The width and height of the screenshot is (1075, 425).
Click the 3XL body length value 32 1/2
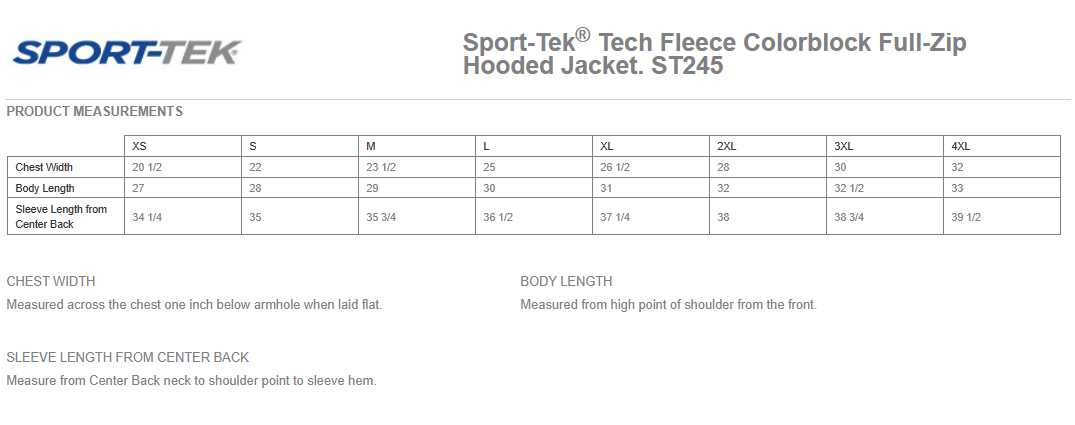tap(849, 188)
